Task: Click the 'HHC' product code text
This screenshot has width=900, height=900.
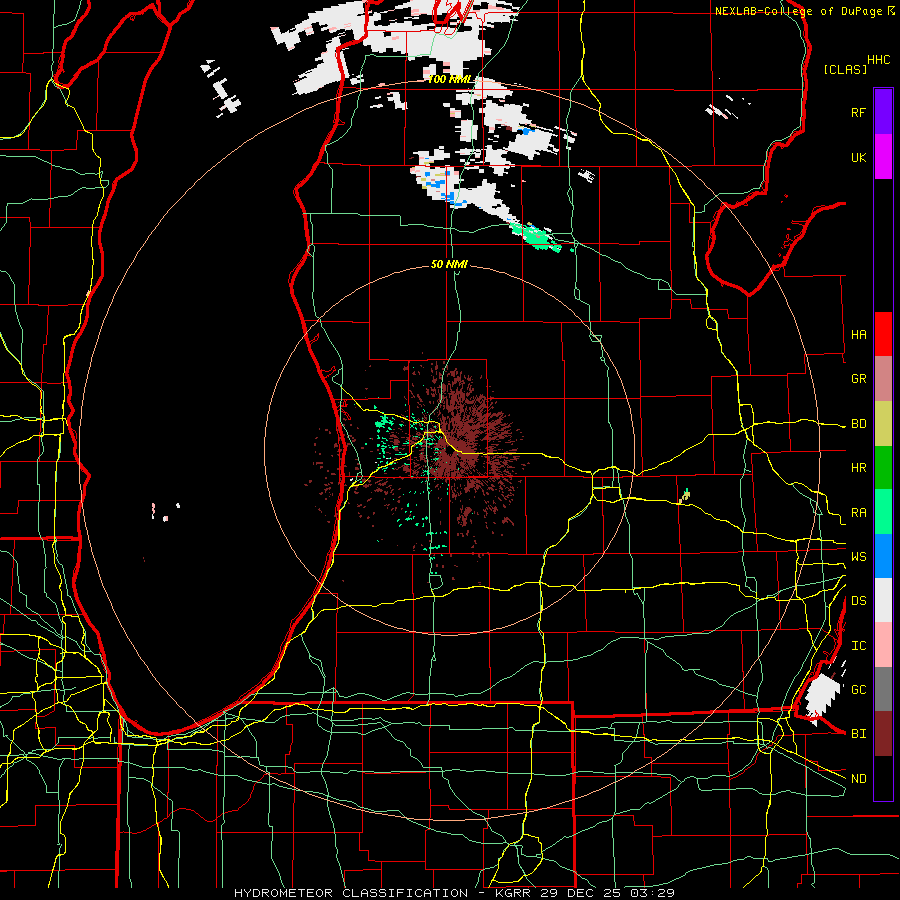Action: pyautogui.click(x=878, y=60)
